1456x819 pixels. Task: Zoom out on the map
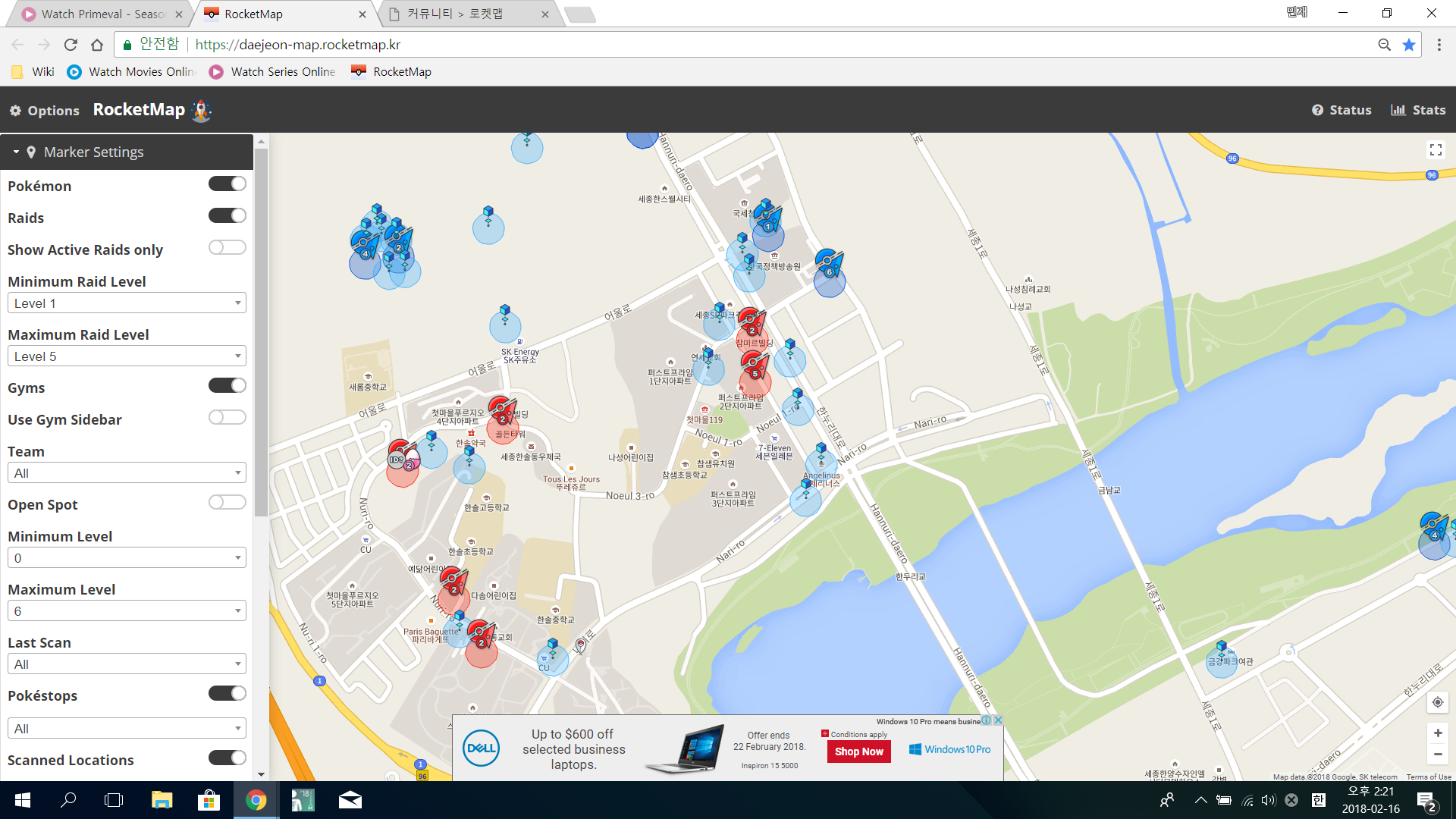[x=1437, y=754]
